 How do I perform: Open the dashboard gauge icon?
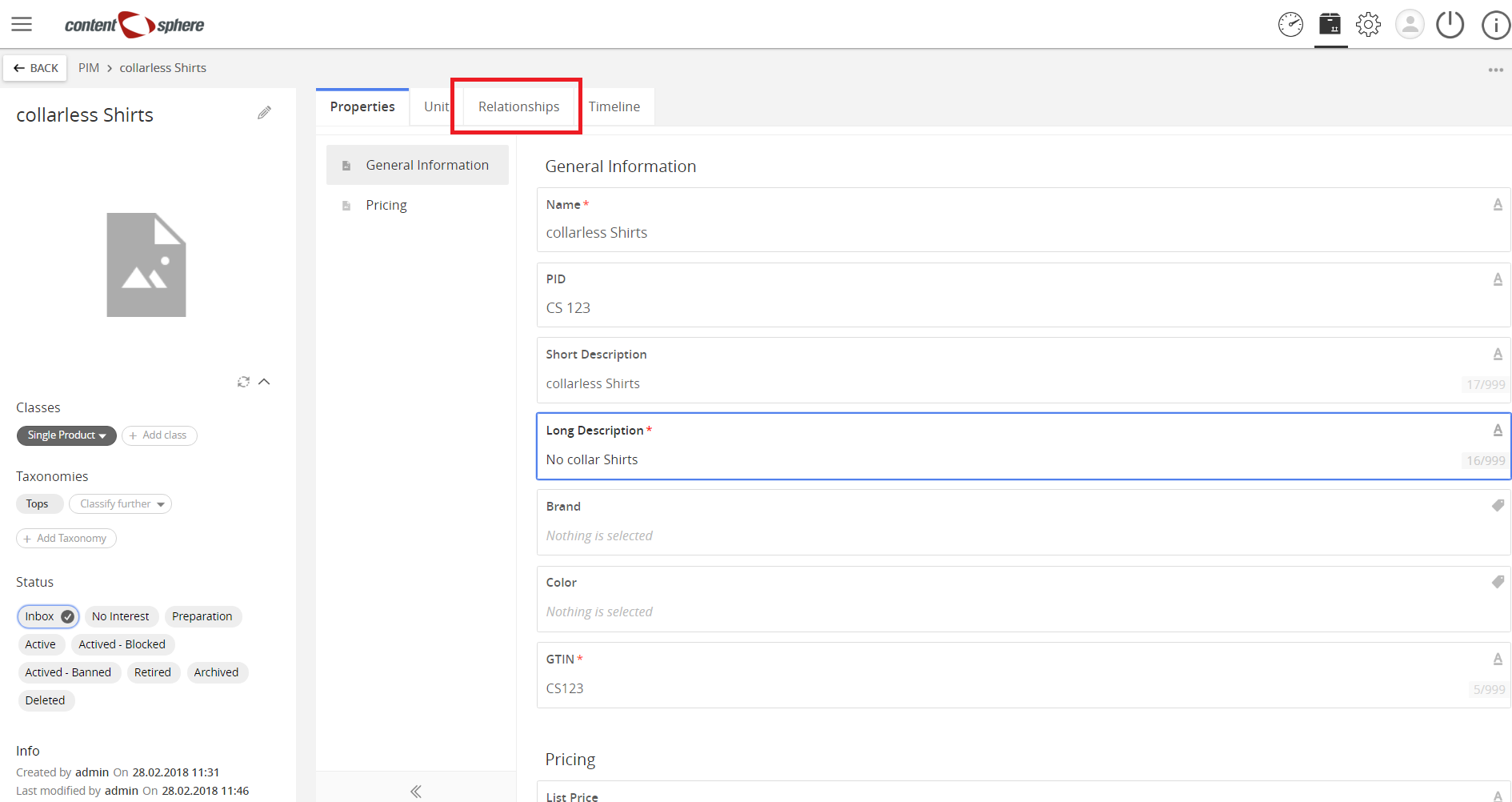click(x=1290, y=25)
